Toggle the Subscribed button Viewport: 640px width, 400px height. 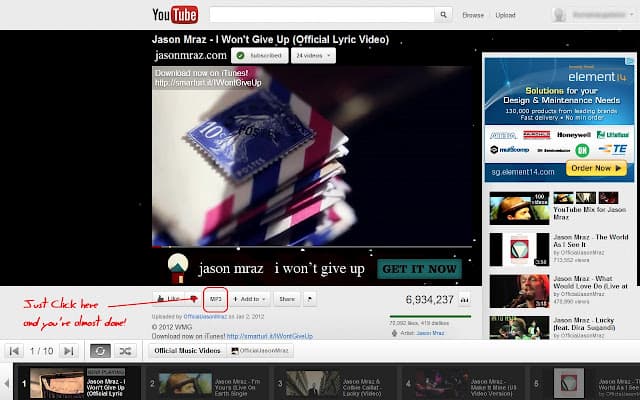258,56
